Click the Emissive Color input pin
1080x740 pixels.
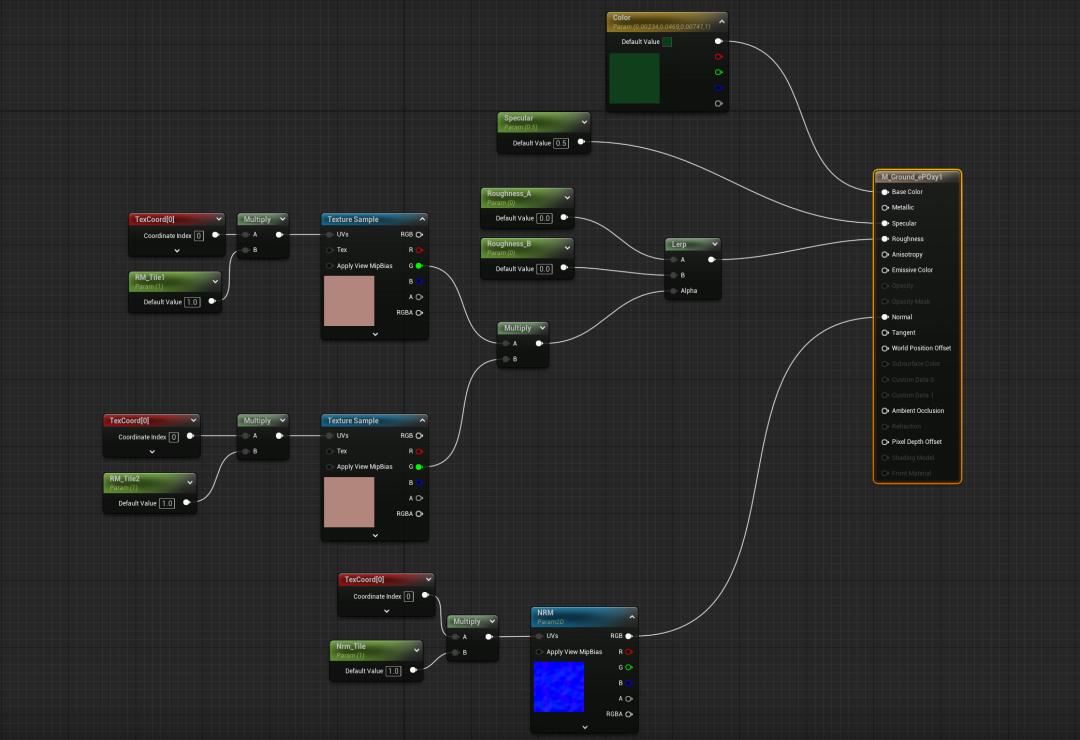[885, 270]
